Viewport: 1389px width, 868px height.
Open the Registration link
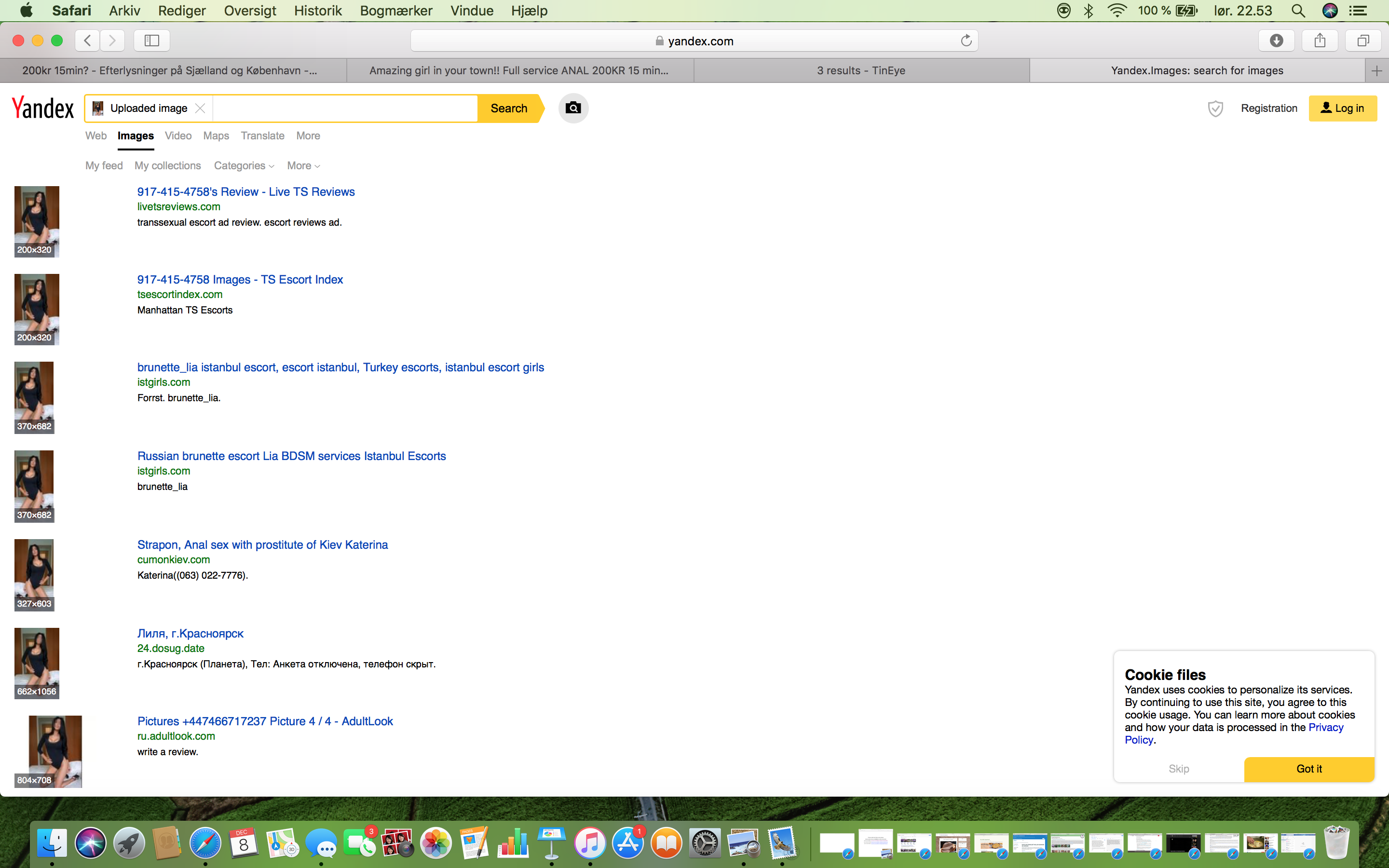point(1268,108)
